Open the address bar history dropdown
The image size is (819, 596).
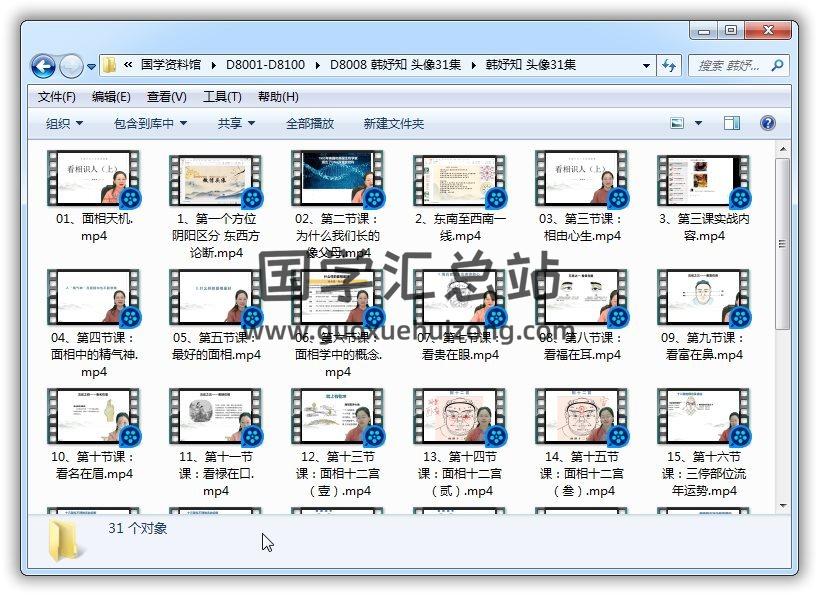646,66
